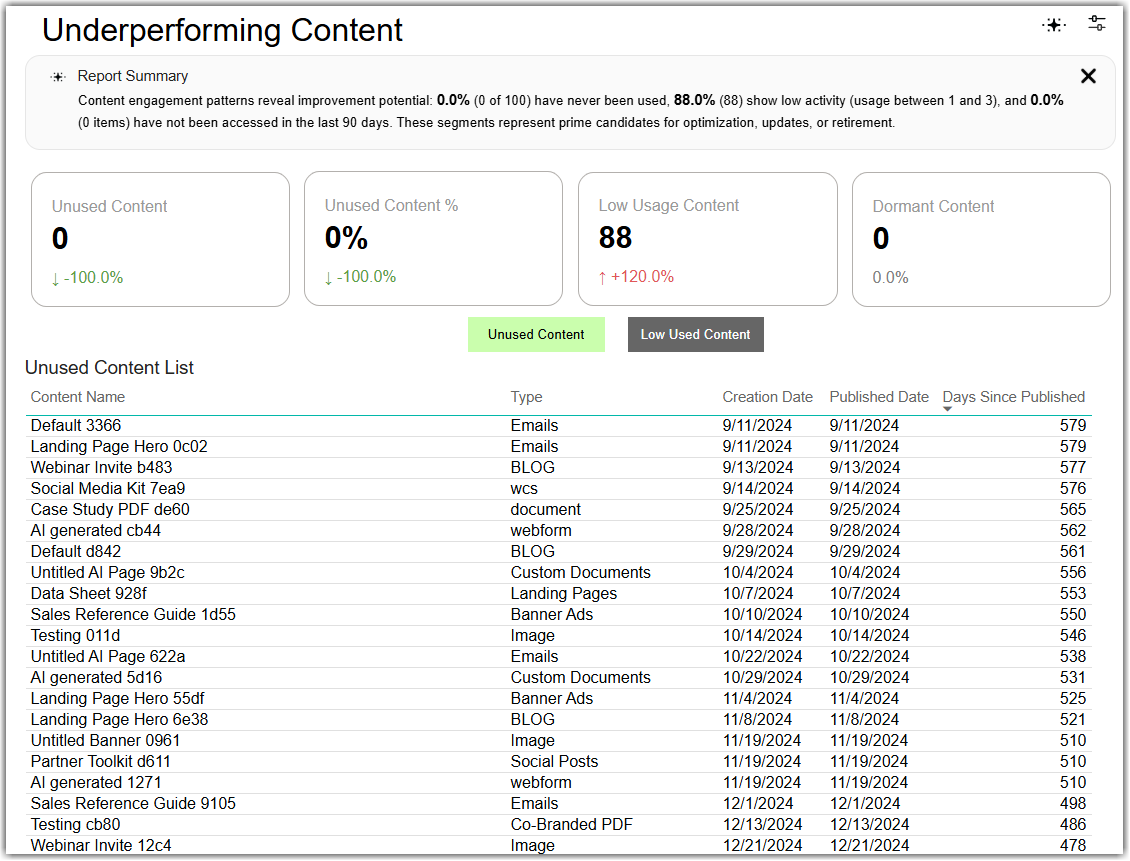This screenshot has height=861, width=1130.
Task: Select the Default 3366 row
Action: 559,426
